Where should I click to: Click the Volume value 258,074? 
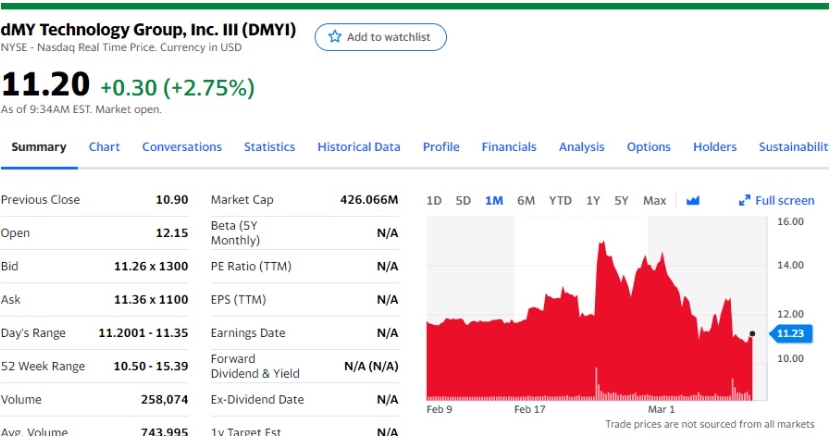(164, 399)
